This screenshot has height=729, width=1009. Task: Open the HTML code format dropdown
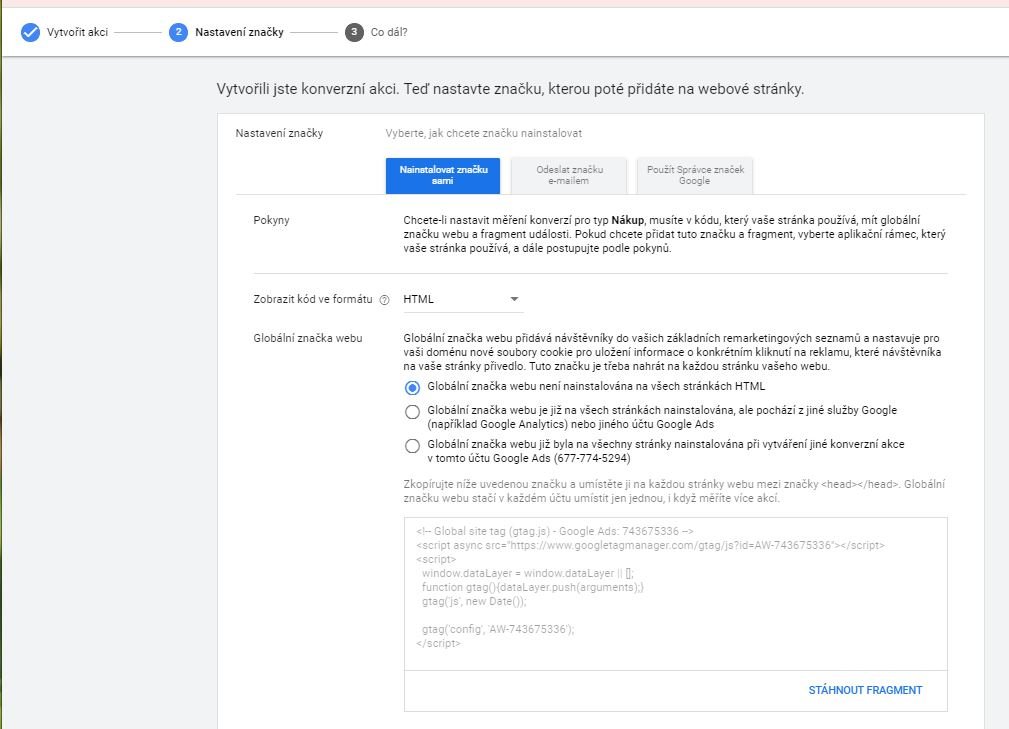coord(463,300)
